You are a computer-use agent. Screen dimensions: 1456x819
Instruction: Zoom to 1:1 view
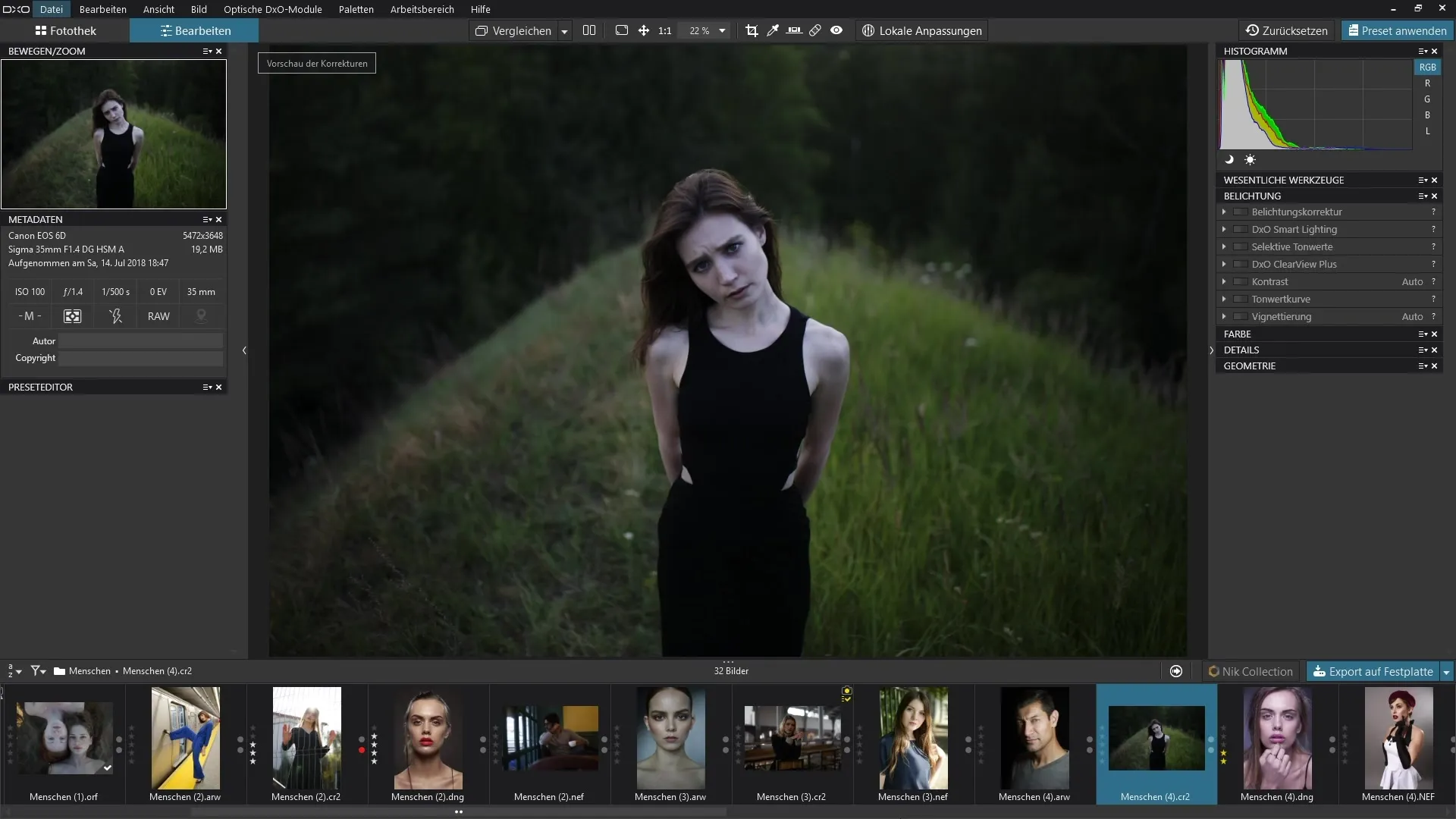pos(665,30)
